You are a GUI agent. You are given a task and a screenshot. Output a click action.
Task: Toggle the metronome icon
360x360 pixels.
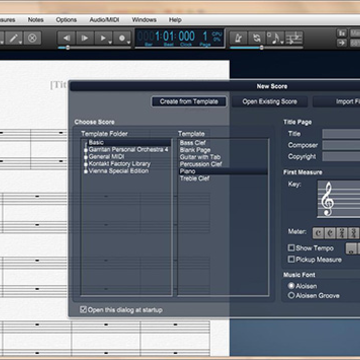pyautogui.click(x=239, y=38)
